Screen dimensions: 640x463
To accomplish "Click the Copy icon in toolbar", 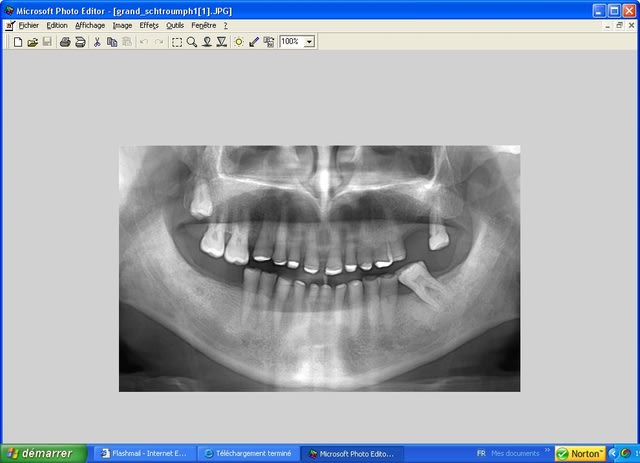I will coord(112,42).
